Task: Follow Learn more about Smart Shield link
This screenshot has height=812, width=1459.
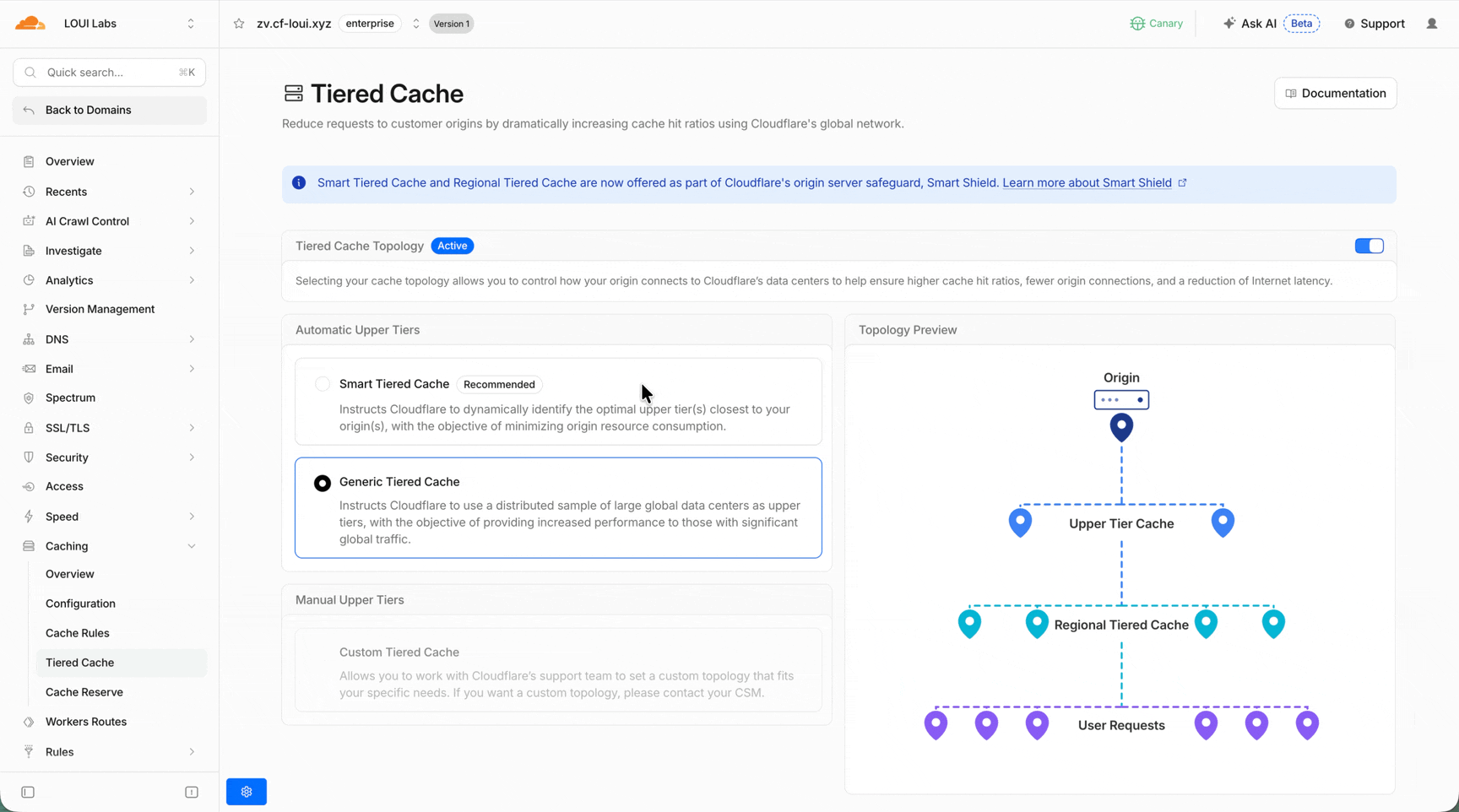Action: [1087, 182]
